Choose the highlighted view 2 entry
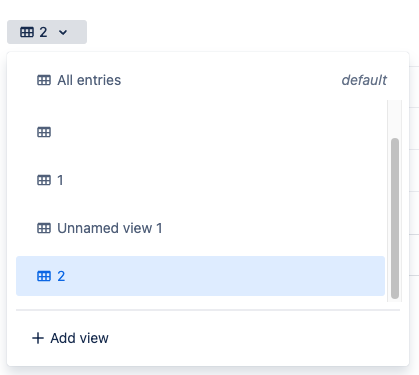The width and height of the screenshot is (419, 375). tap(200, 276)
